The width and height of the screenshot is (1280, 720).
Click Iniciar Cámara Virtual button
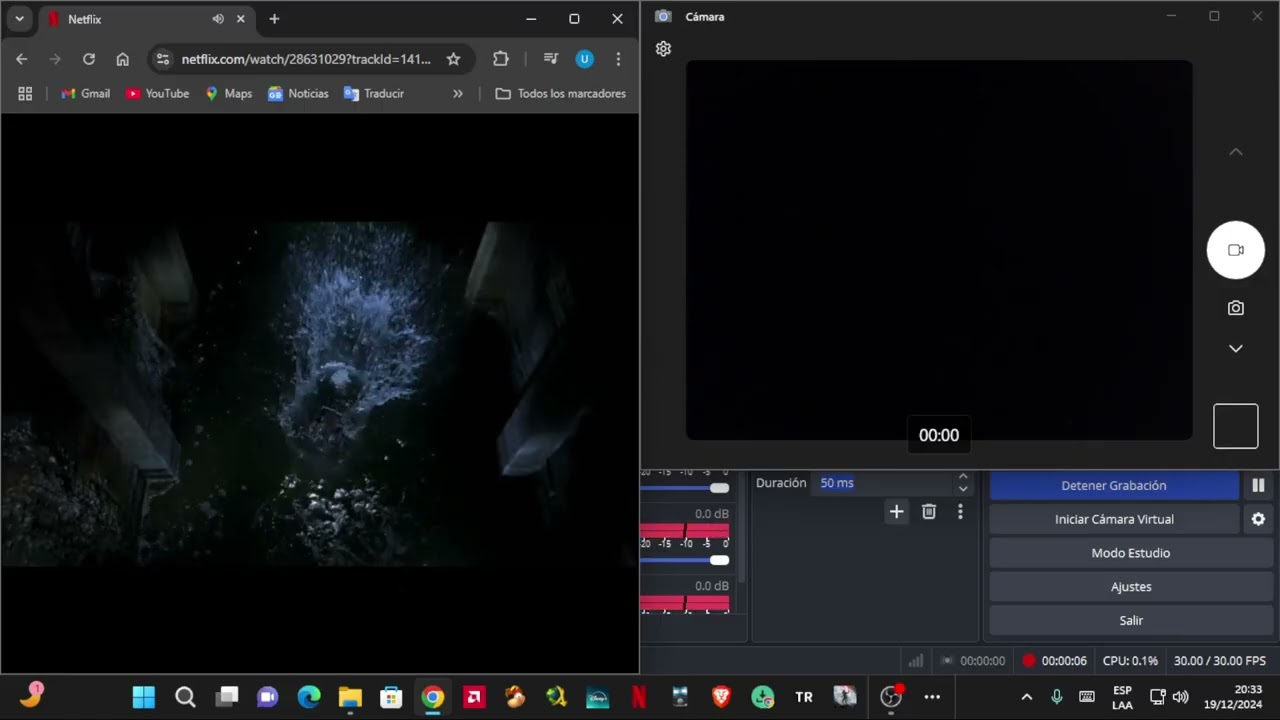coord(1114,519)
